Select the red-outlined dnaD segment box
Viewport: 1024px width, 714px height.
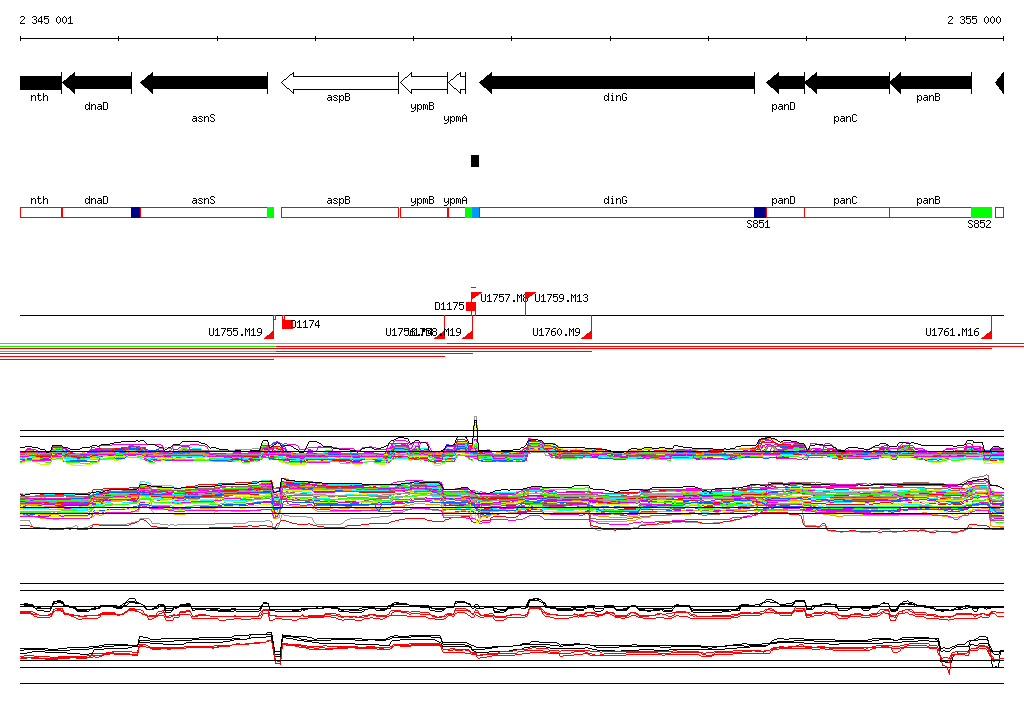pos(97,212)
